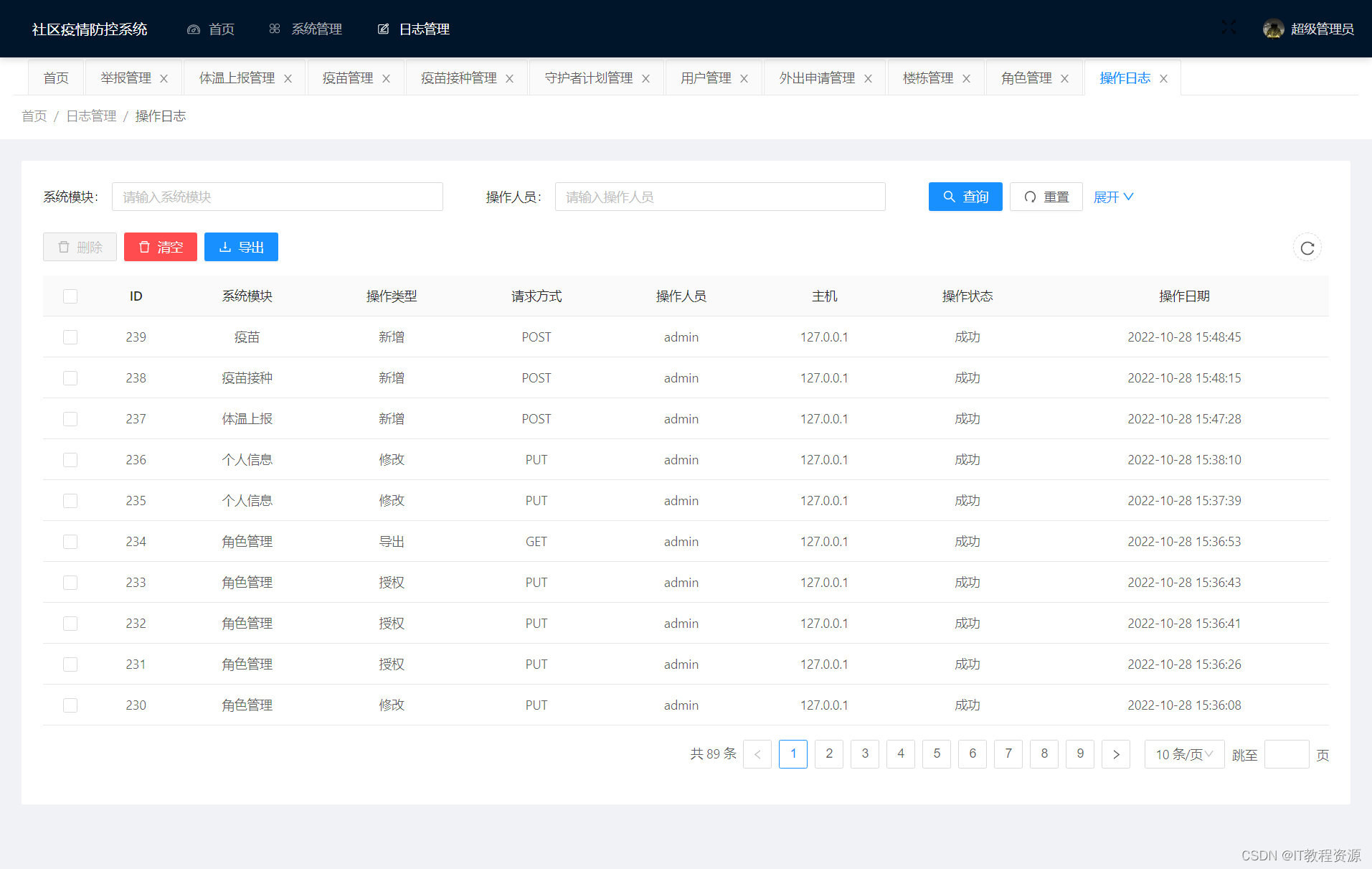1372x869 pixels.
Task: Expand more search filters with 展开
Action: (x=1113, y=197)
